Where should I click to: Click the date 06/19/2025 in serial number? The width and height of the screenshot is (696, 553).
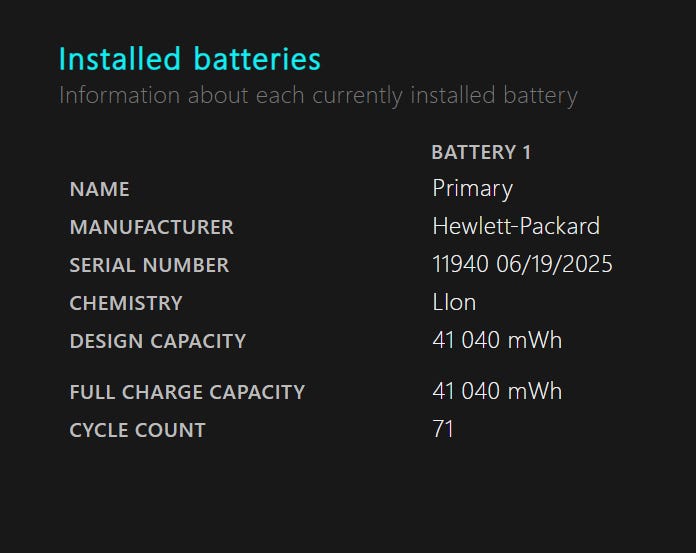(x=554, y=264)
